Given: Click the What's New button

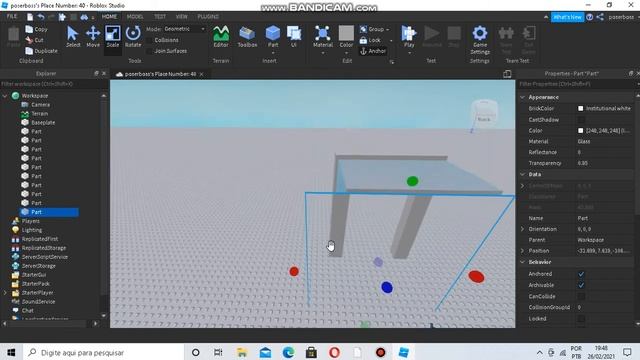Looking at the screenshot, I should coord(567,17).
